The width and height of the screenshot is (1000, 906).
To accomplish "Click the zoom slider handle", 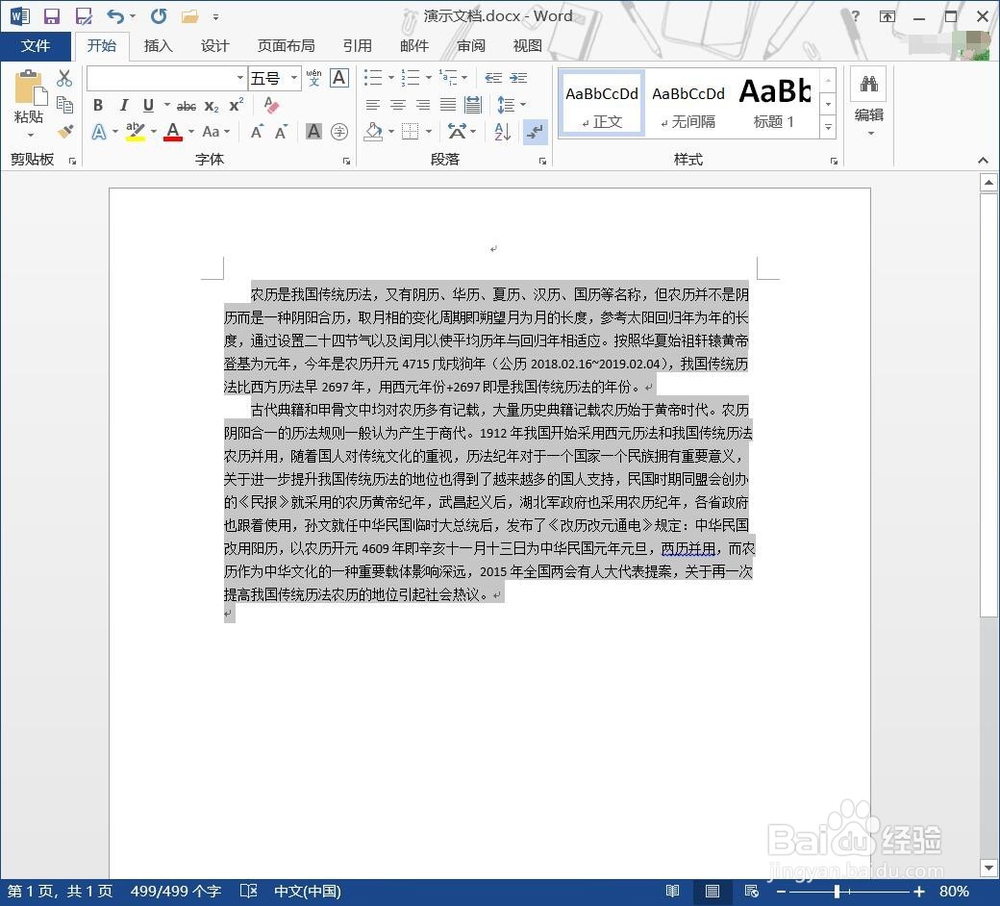I will point(837,891).
